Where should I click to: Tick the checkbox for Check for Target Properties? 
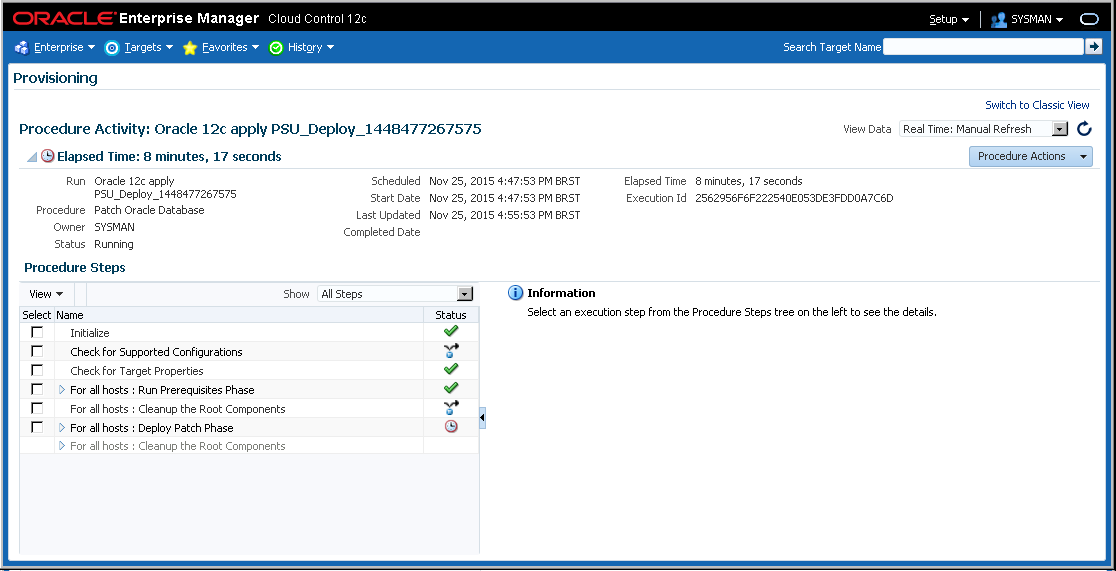pos(37,370)
